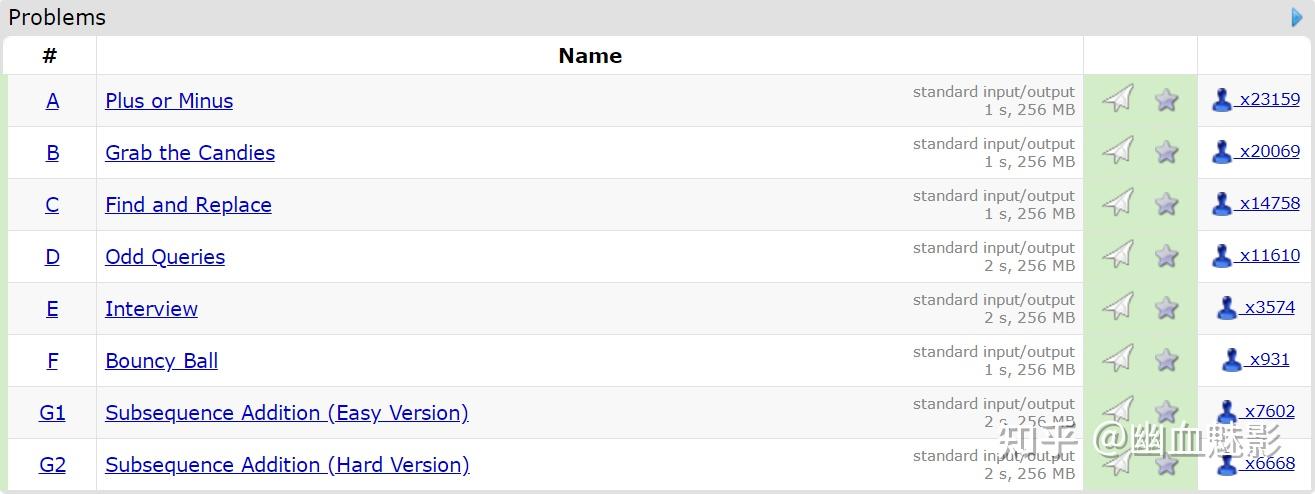
Task: Toggle favourite star for Interview
Action: click(1166, 308)
